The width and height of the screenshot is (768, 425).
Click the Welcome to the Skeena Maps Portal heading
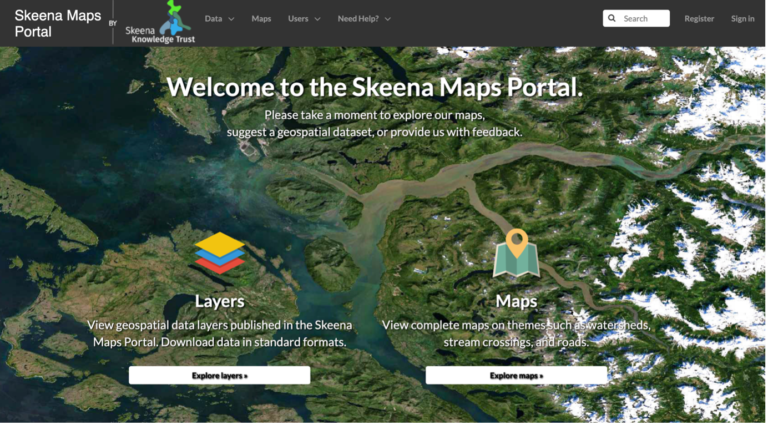coord(375,87)
